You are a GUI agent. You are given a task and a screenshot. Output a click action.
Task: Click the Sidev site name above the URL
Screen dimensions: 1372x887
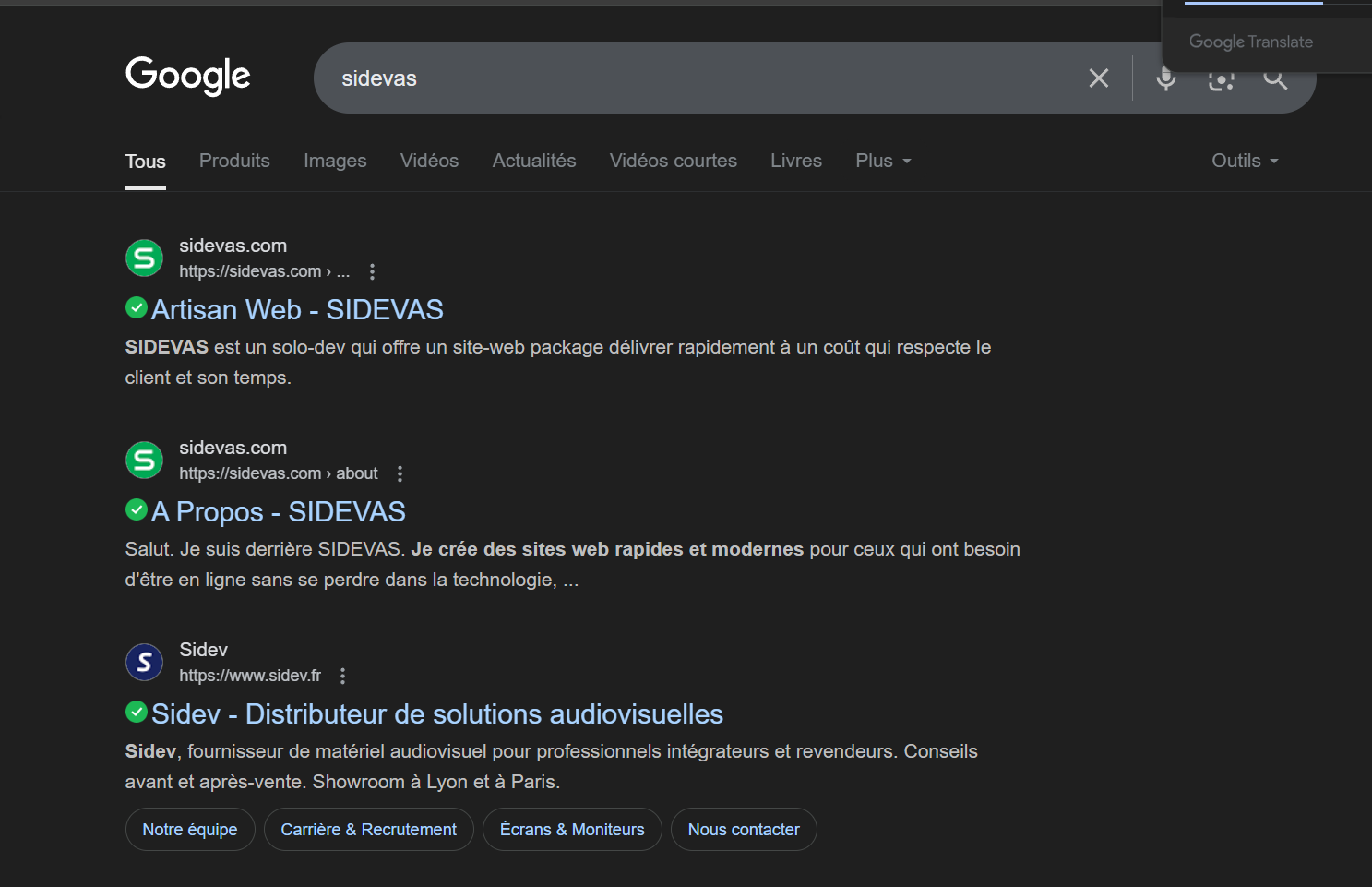point(203,650)
